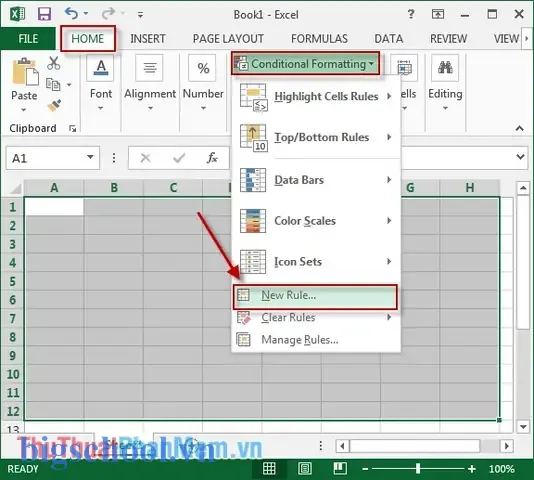Click horizontal scrollbar left arrow
This screenshot has width=534, height=480.
[342, 446]
